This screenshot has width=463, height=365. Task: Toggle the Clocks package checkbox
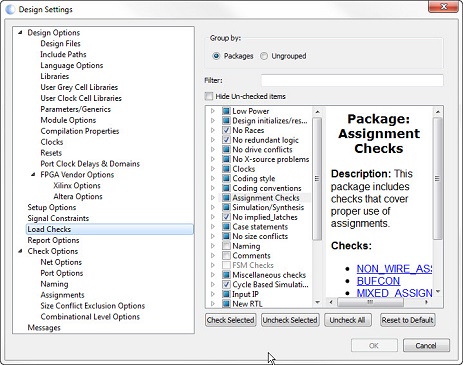point(226,169)
